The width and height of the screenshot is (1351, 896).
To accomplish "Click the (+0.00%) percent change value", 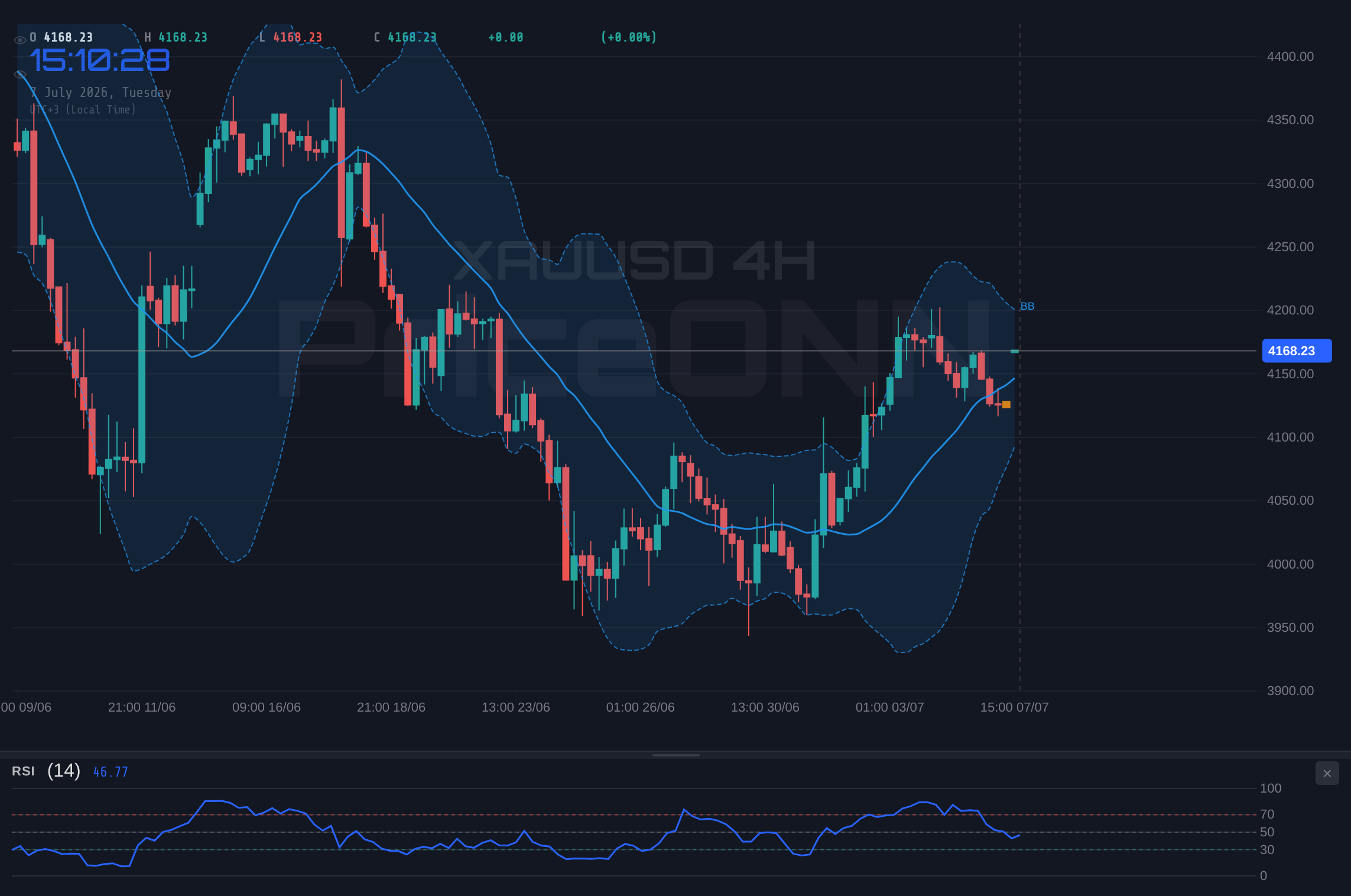I will [629, 37].
